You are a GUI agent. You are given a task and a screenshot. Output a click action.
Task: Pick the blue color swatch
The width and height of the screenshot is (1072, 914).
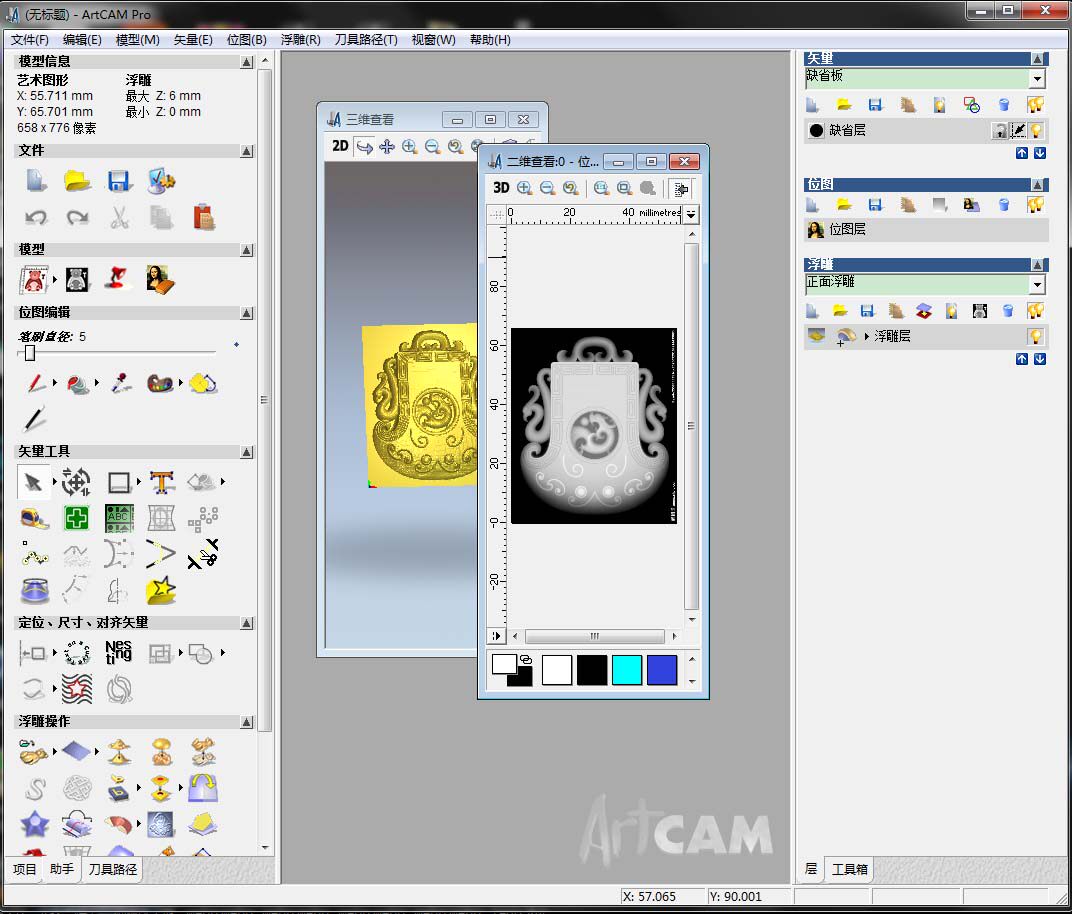[662, 669]
